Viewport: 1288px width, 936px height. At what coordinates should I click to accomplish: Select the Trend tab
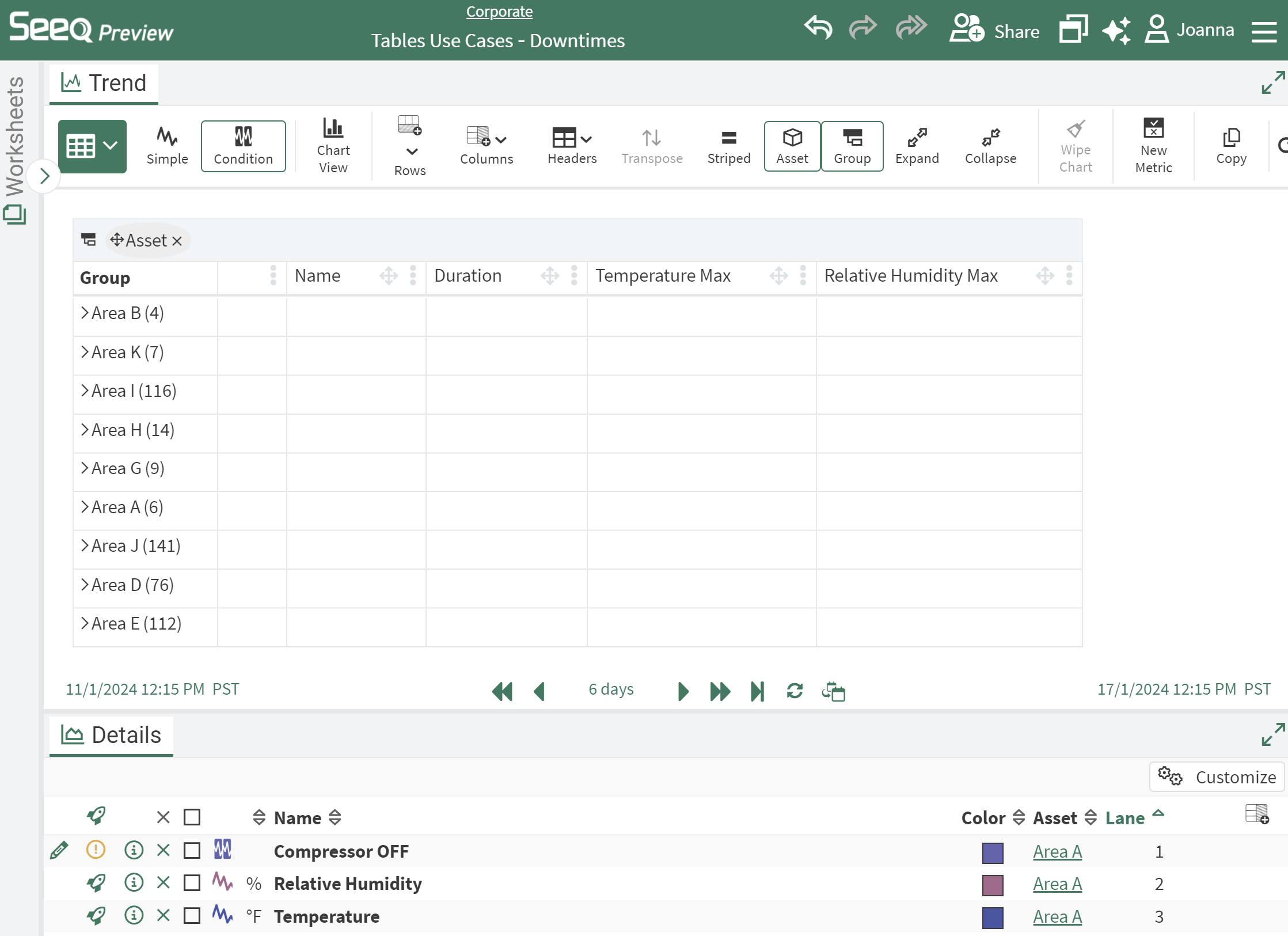pyautogui.click(x=104, y=83)
